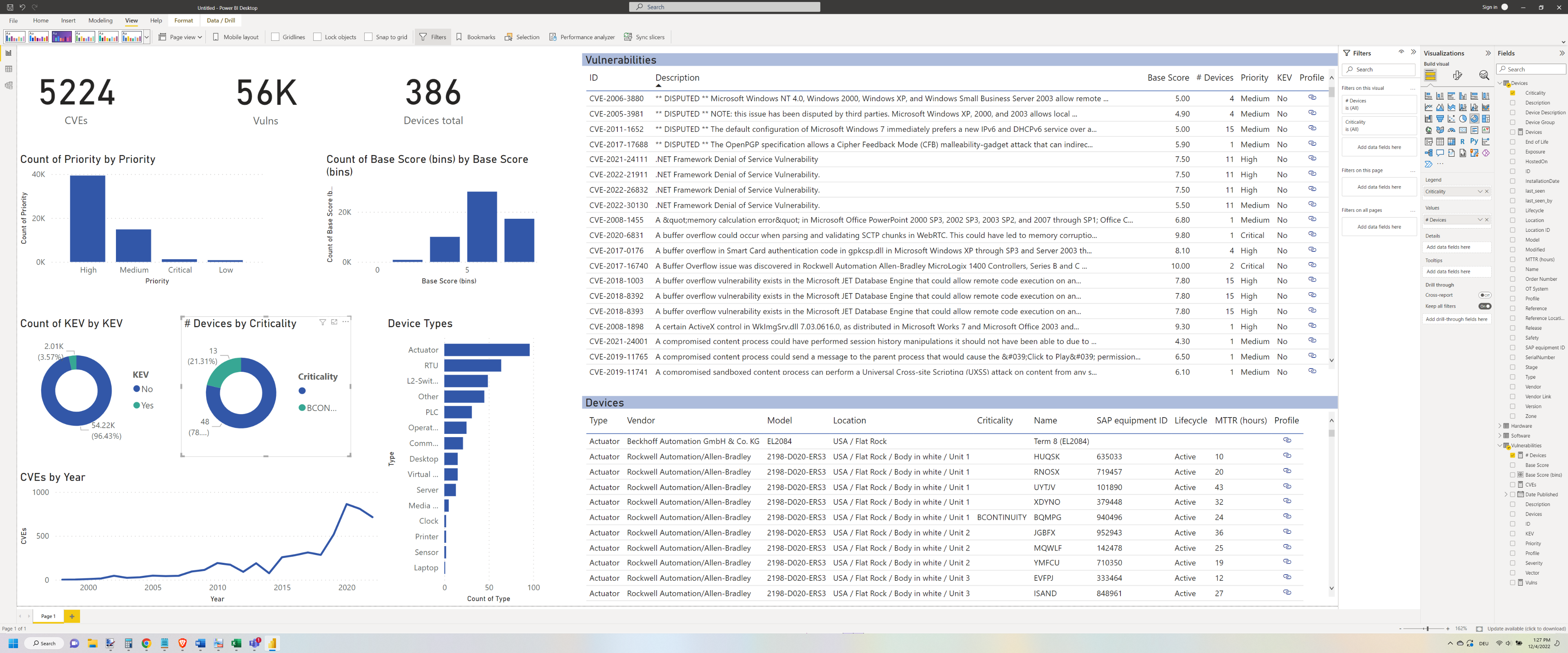Pick the Treemap visual icon
Image resolution: width=1568 pixels, height=653 pixels.
tap(1486, 119)
